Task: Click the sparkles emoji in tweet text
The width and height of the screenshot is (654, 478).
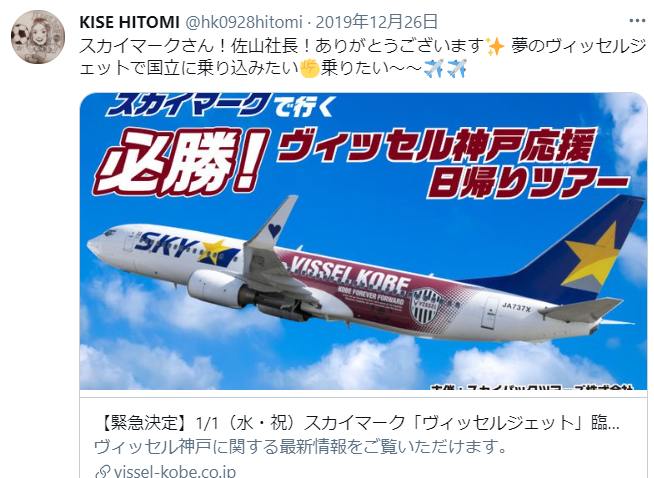Action: (496, 46)
